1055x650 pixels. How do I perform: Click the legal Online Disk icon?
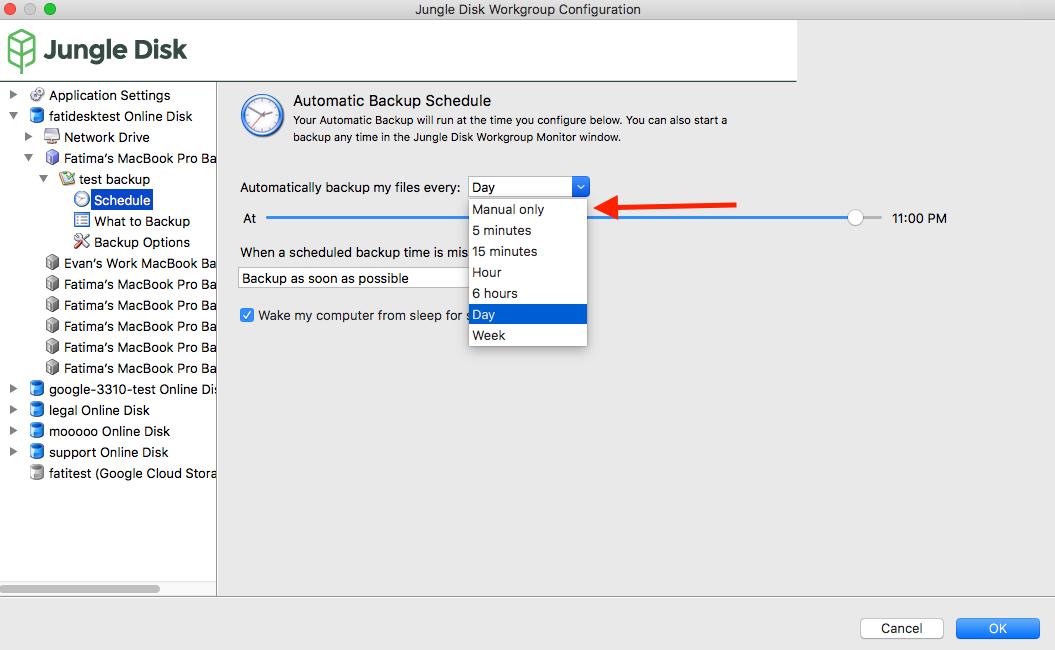click(x=37, y=410)
